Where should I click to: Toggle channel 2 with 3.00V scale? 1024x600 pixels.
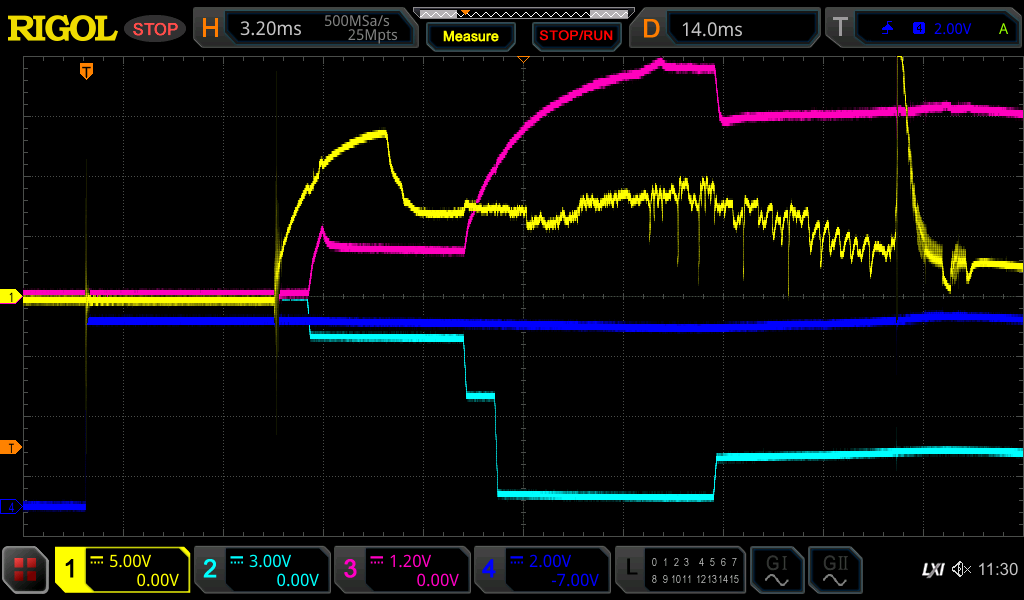coord(262,570)
